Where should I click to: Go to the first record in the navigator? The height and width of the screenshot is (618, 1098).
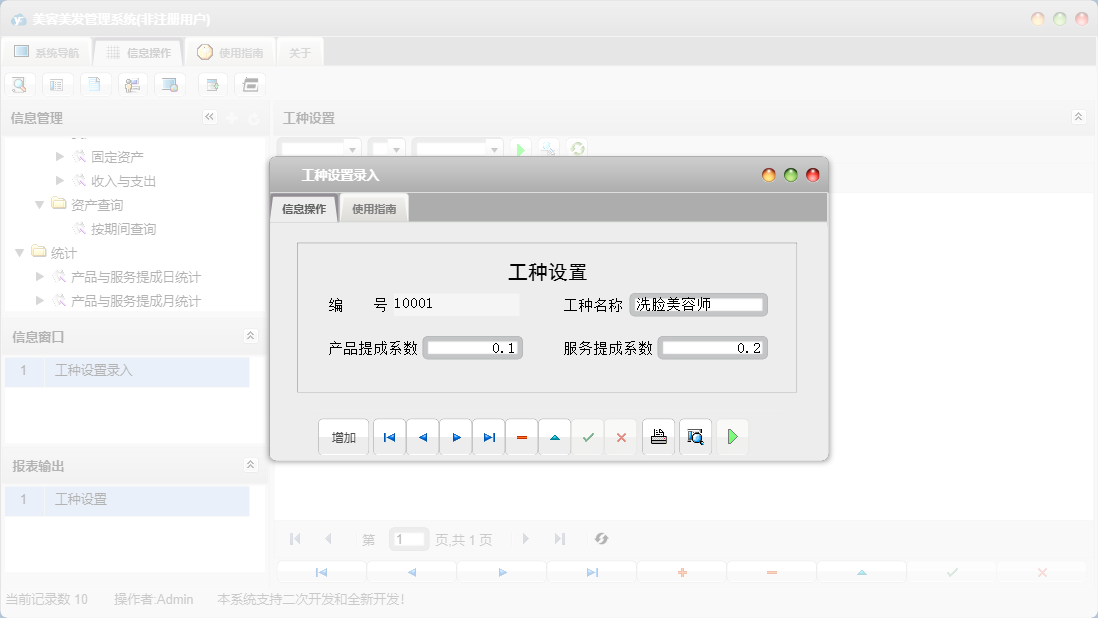coord(389,437)
